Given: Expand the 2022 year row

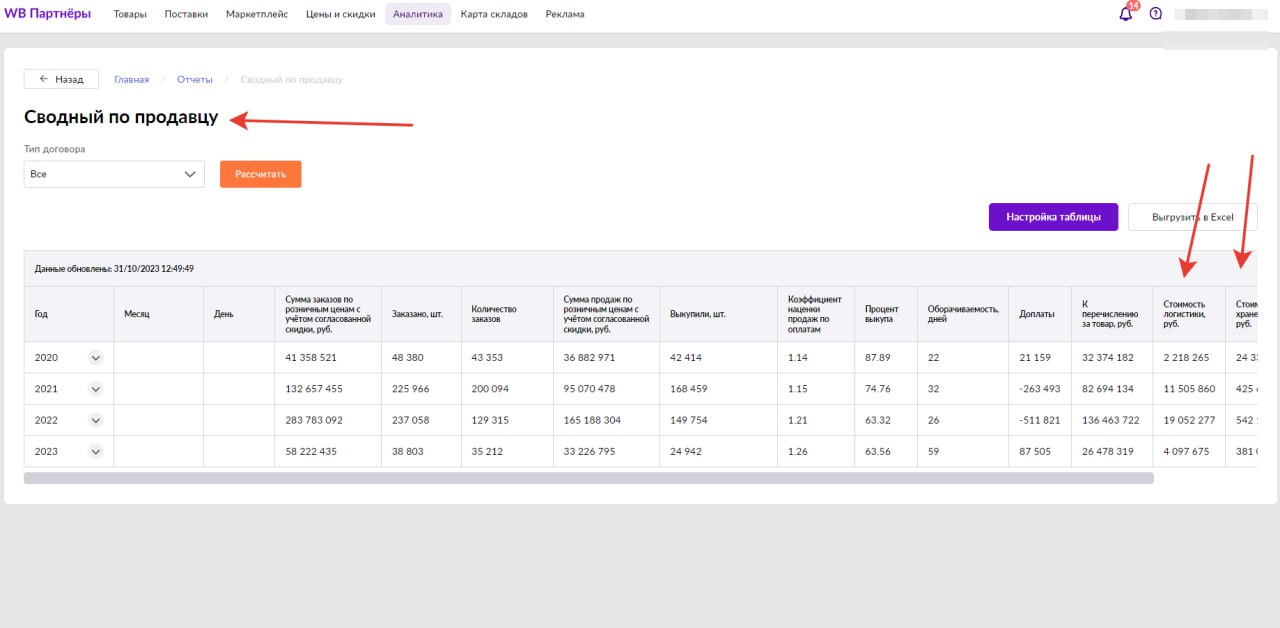Looking at the screenshot, I should [x=96, y=420].
